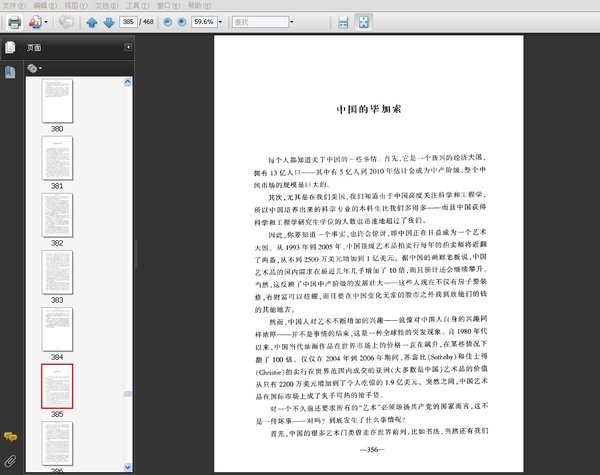The image size is (600, 475).
Task: Open the zoom level dropdown arrow
Action: click(220, 22)
